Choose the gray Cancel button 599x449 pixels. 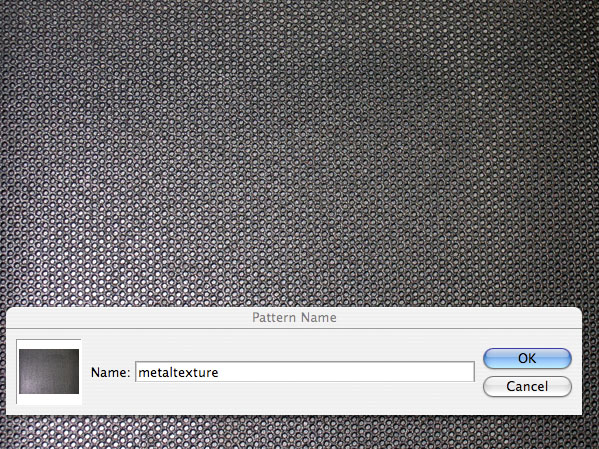pyautogui.click(x=527, y=386)
